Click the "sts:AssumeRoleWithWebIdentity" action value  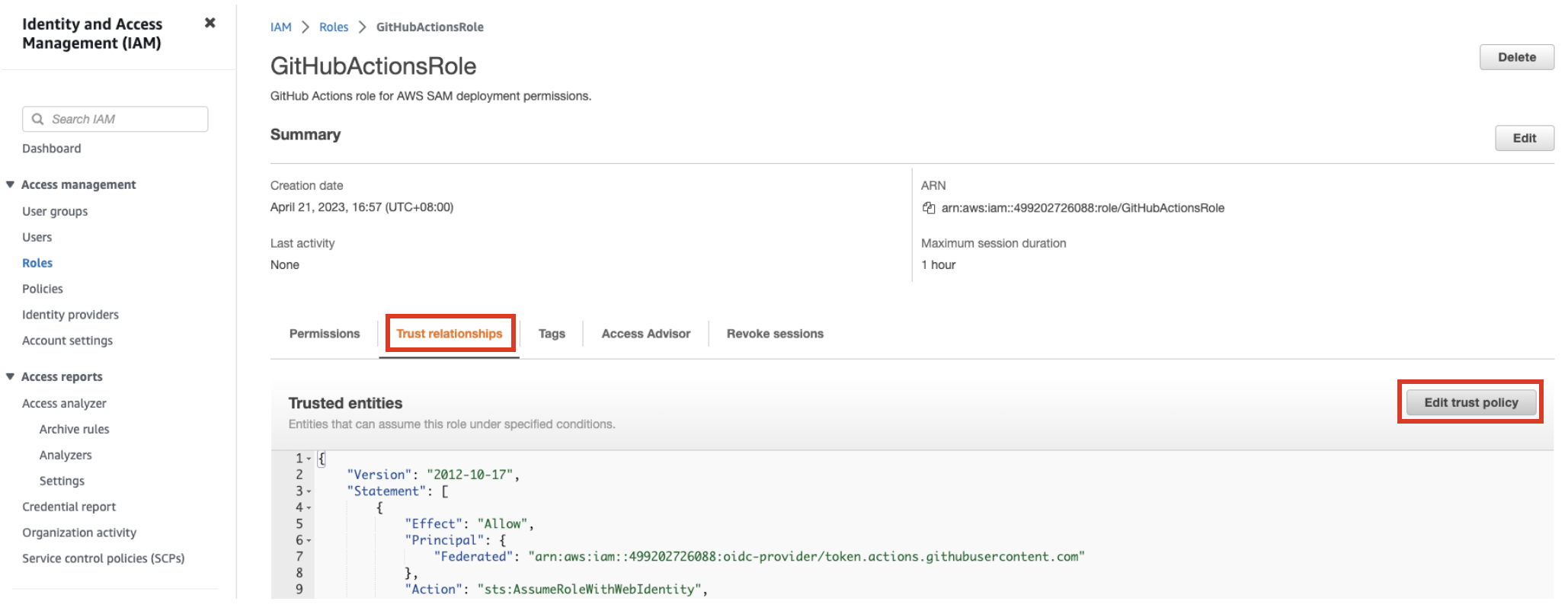coord(589,590)
